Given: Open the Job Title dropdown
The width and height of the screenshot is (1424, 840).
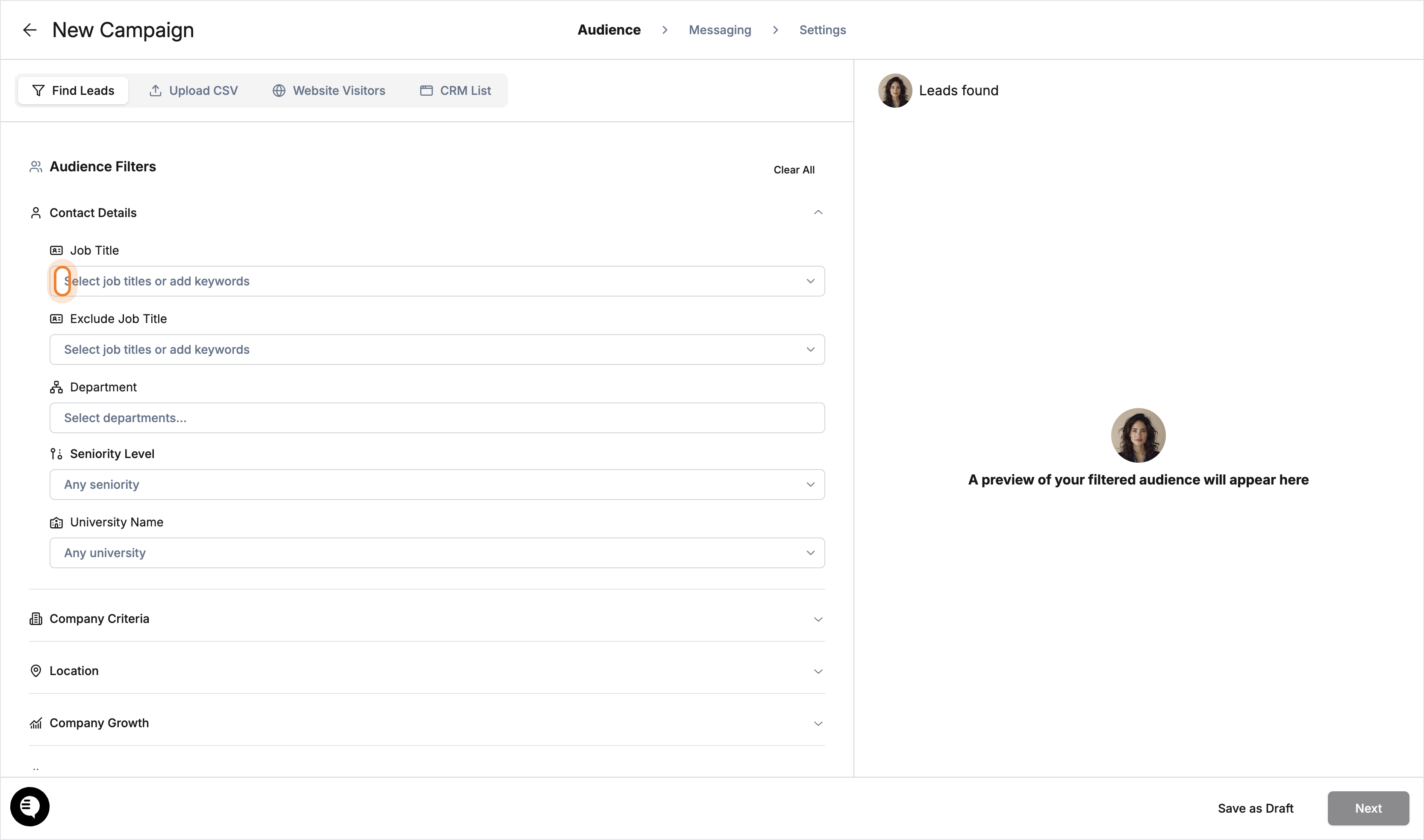Looking at the screenshot, I should coord(437,281).
